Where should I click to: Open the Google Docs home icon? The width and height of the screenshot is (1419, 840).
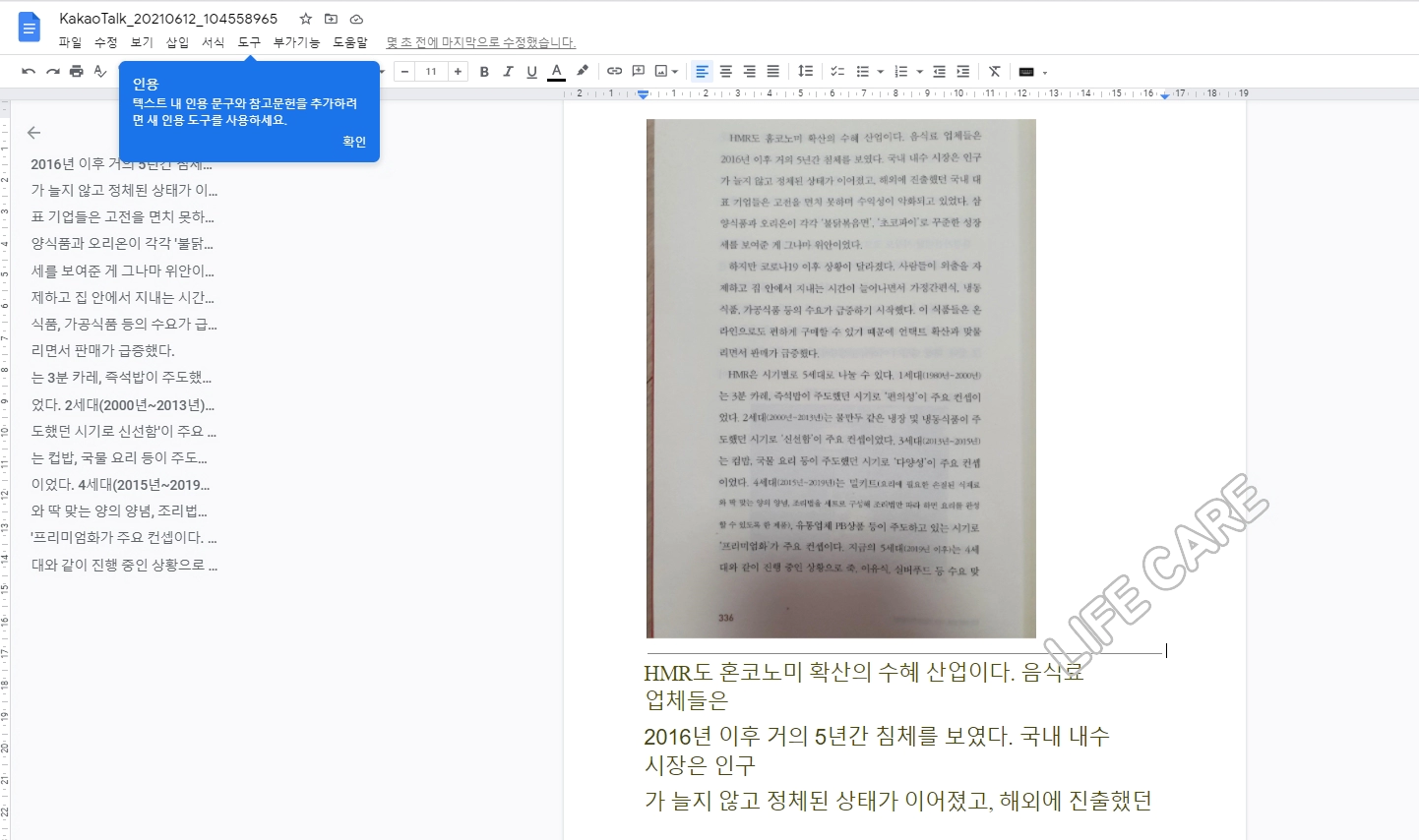tap(30, 28)
